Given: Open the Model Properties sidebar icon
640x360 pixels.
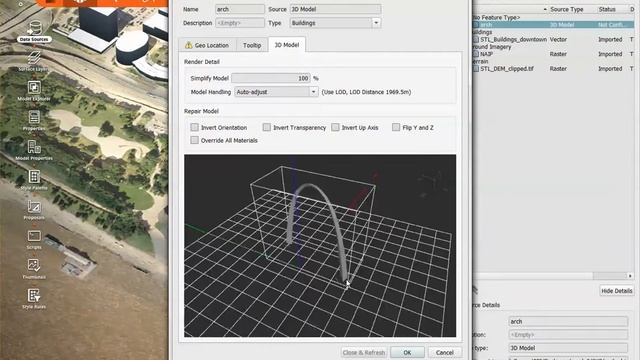Looking at the screenshot, I should pos(34,147).
